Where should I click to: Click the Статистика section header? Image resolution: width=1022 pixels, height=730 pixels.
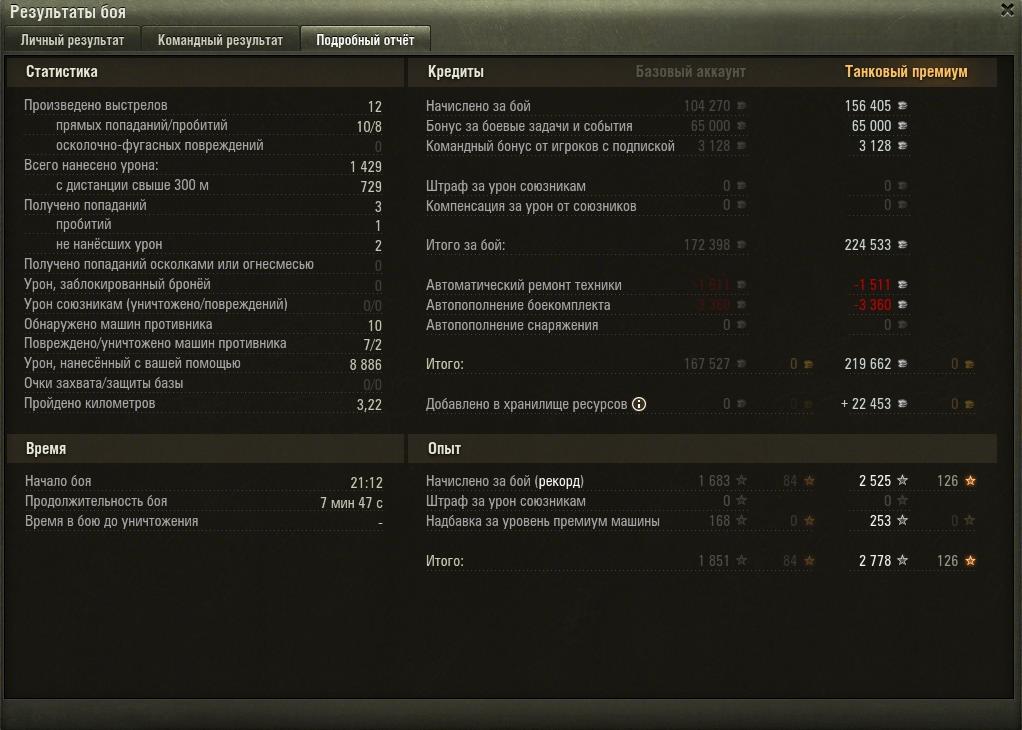point(62,72)
